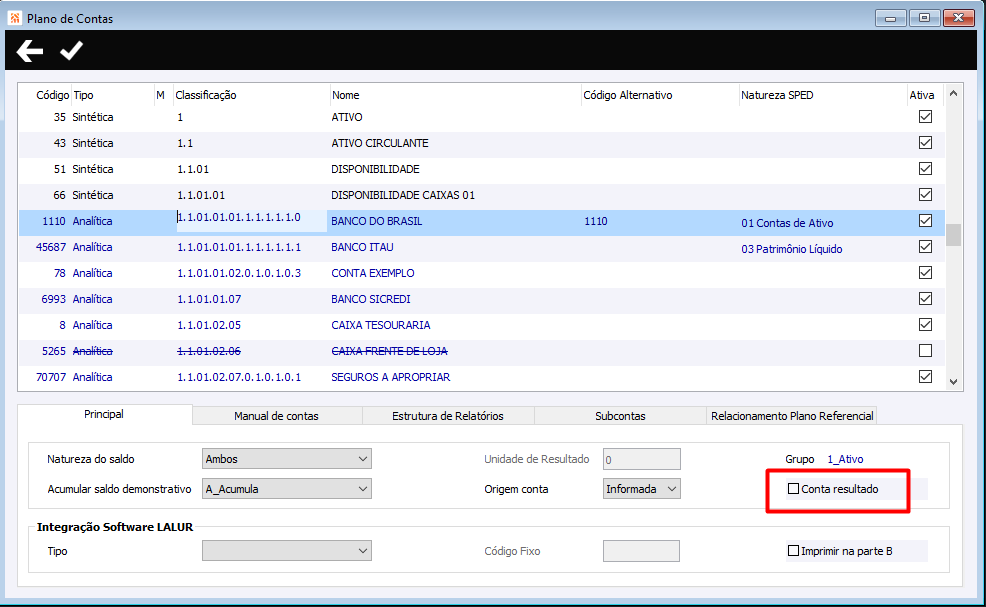The image size is (986, 607).
Task: Click the 03 Patrimônio Líquido natureza
Action: pos(791,249)
